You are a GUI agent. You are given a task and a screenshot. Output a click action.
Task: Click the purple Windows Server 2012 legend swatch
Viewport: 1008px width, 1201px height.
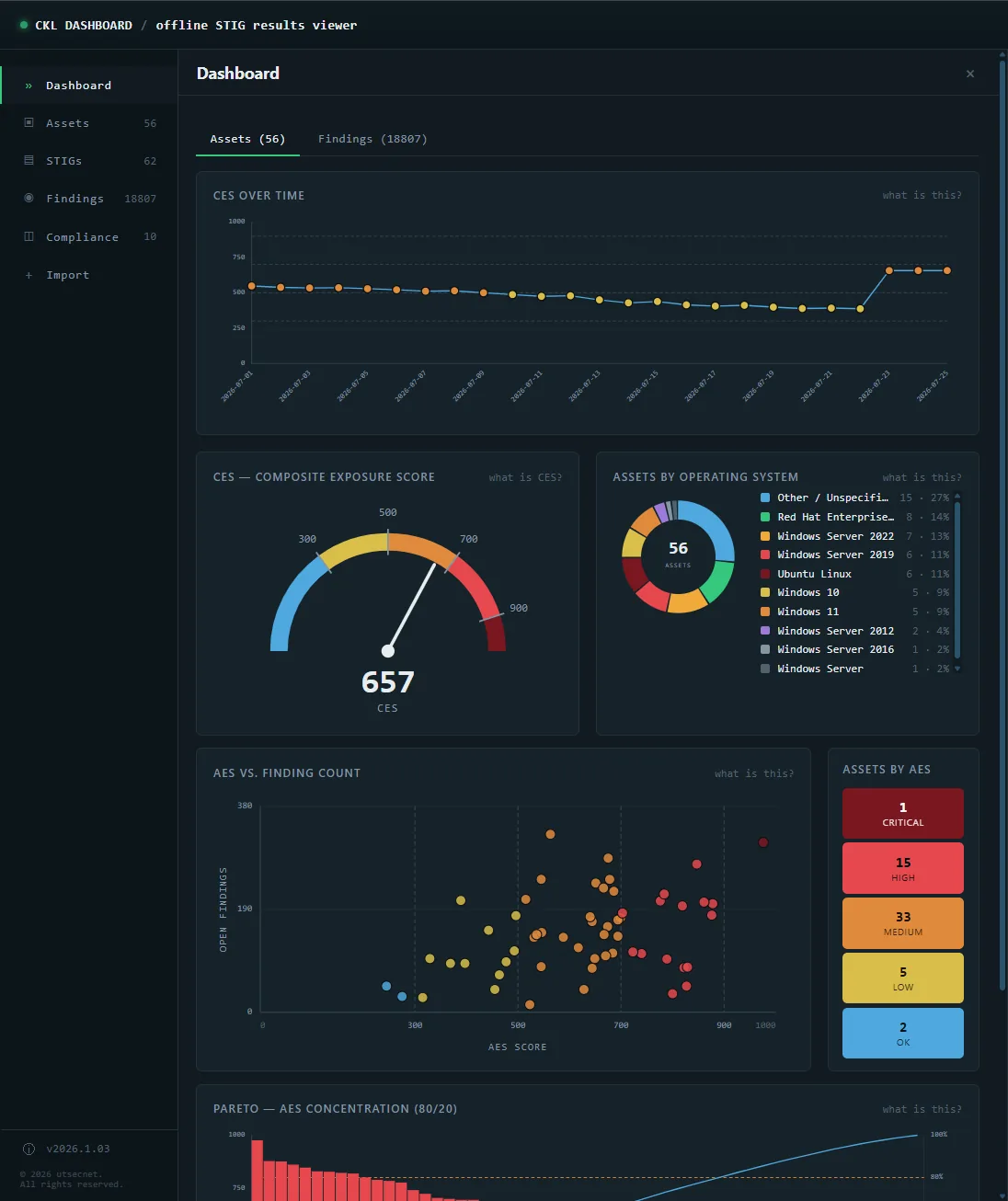(765, 631)
